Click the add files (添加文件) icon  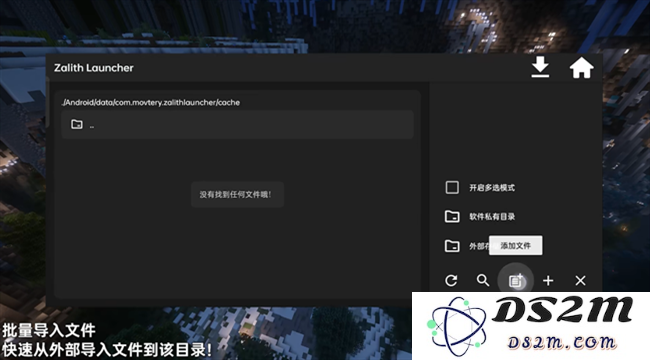pyautogui.click(x=516, y=281)
